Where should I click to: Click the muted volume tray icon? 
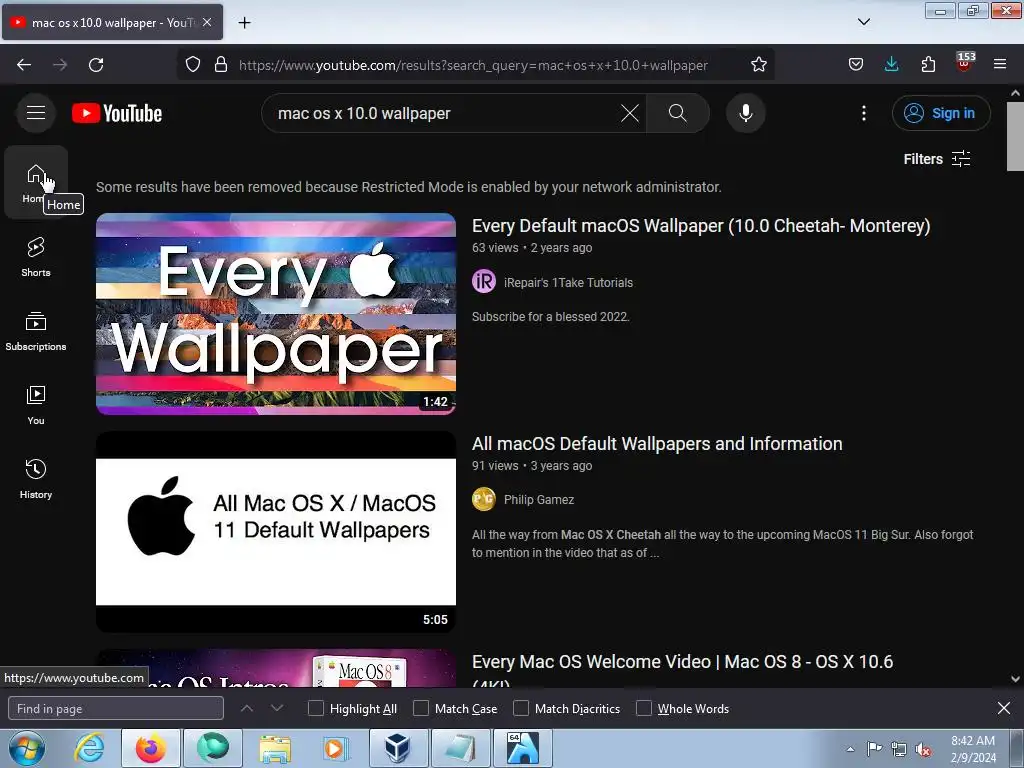coord(923,749)
